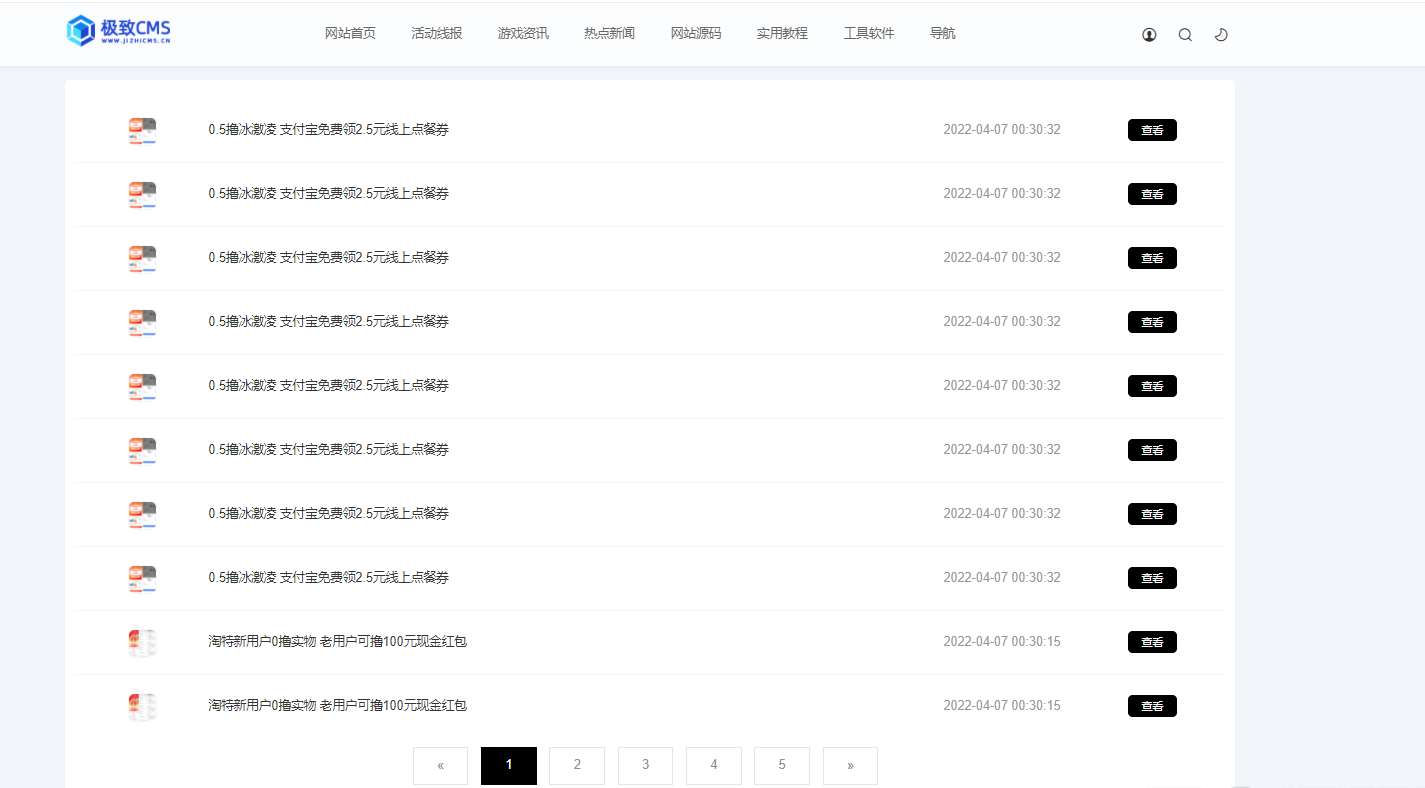1425x788 pixels.
Task: Click the 导航 menu item
Action: pyautogui.click(x=943, y=33)
